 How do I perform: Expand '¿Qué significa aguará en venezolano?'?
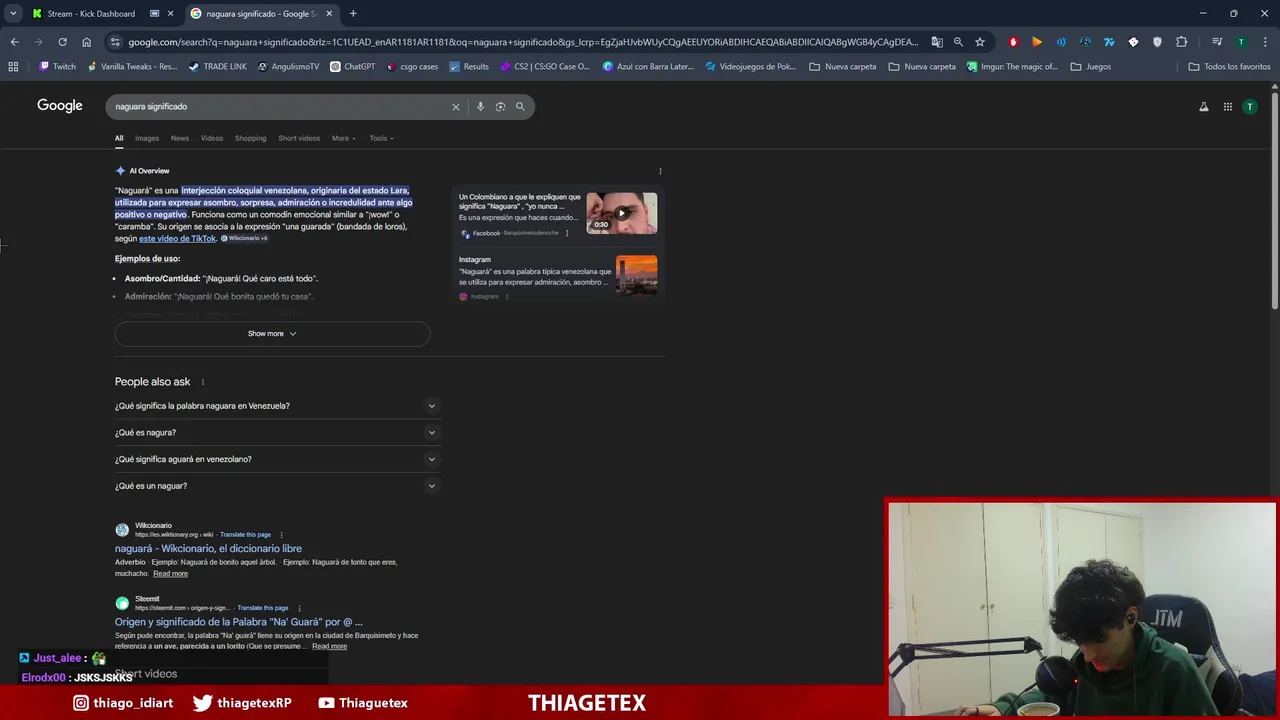(276, 459)
